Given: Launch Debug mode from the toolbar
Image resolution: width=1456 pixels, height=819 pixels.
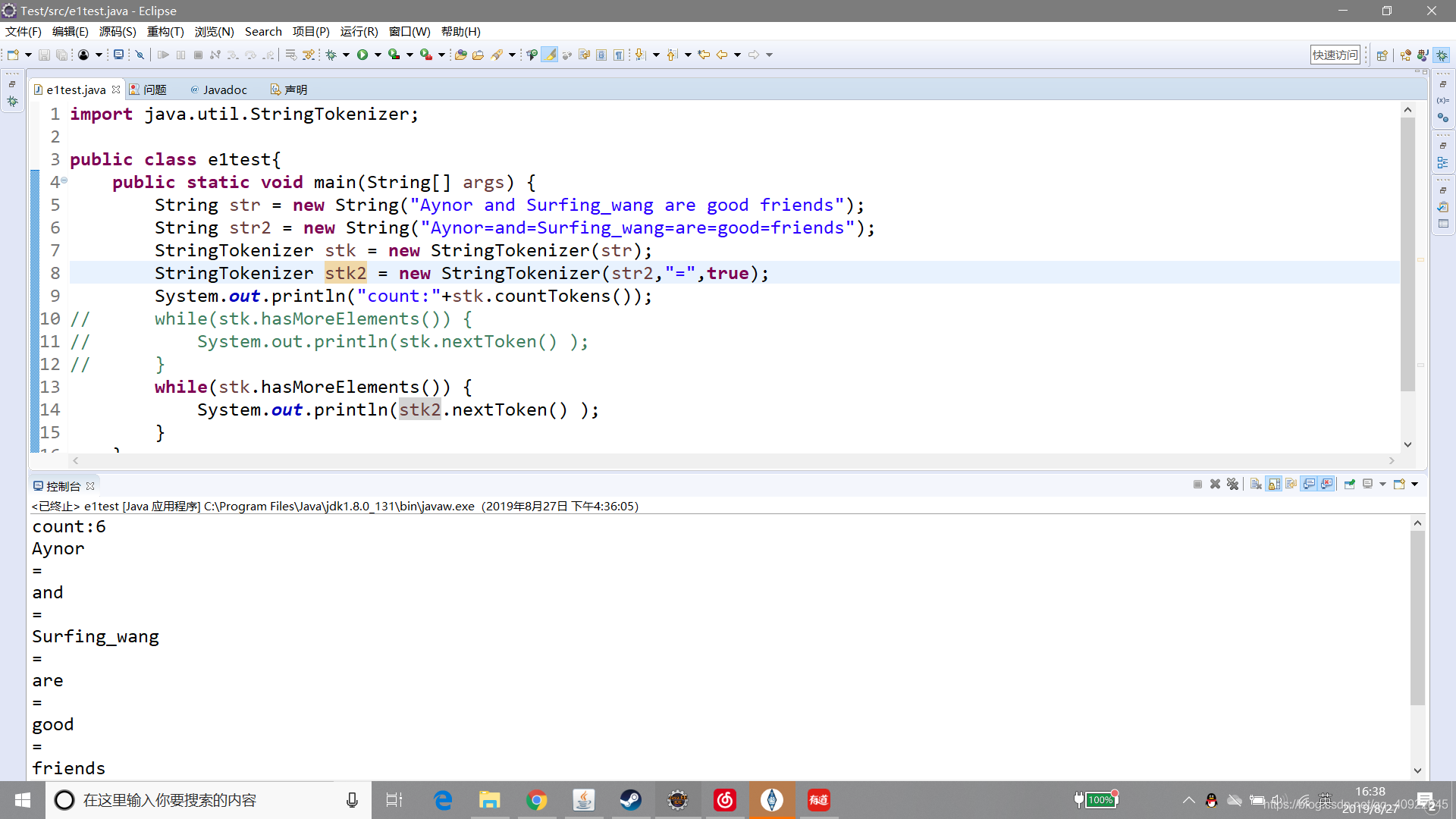Looking at the screenshot, I should (332, 55).
